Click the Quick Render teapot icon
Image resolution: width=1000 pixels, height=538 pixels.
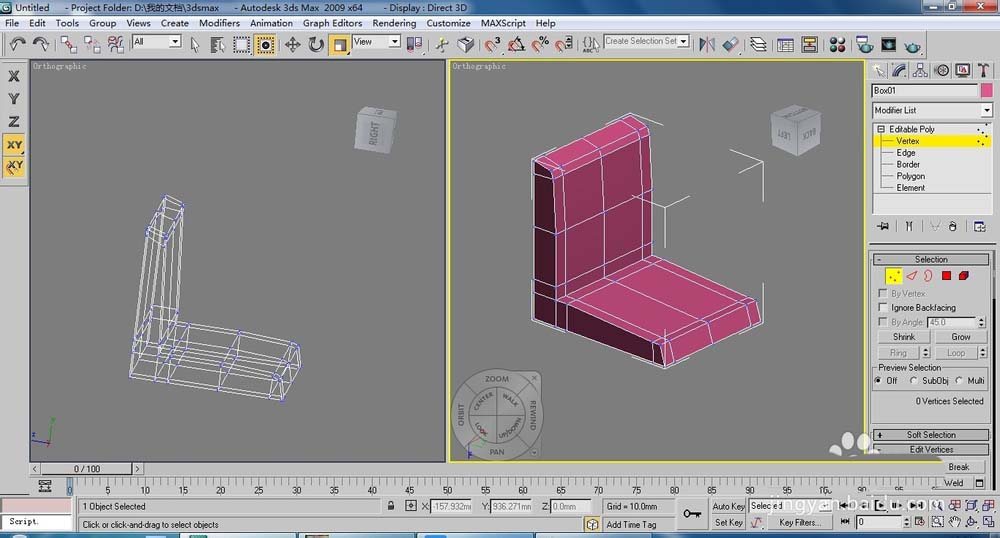[x=912, y=45]
